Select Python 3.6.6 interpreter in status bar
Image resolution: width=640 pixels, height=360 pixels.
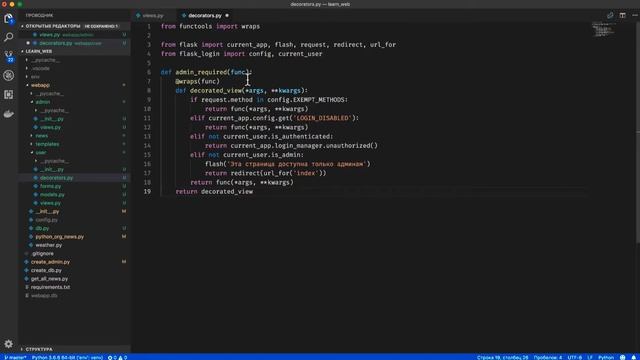point(67,357)
